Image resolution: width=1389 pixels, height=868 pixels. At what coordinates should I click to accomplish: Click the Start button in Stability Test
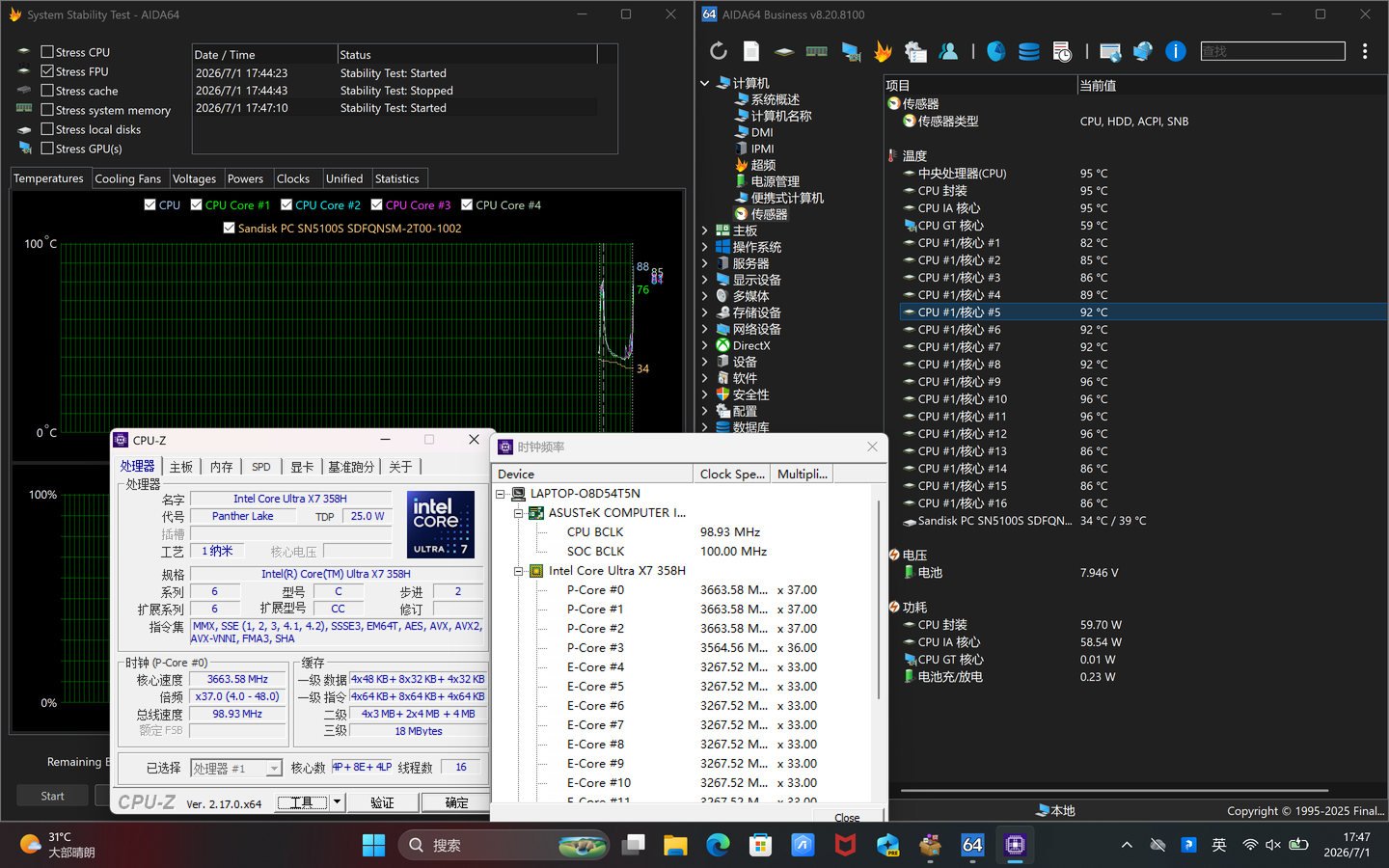pos(52,796)
